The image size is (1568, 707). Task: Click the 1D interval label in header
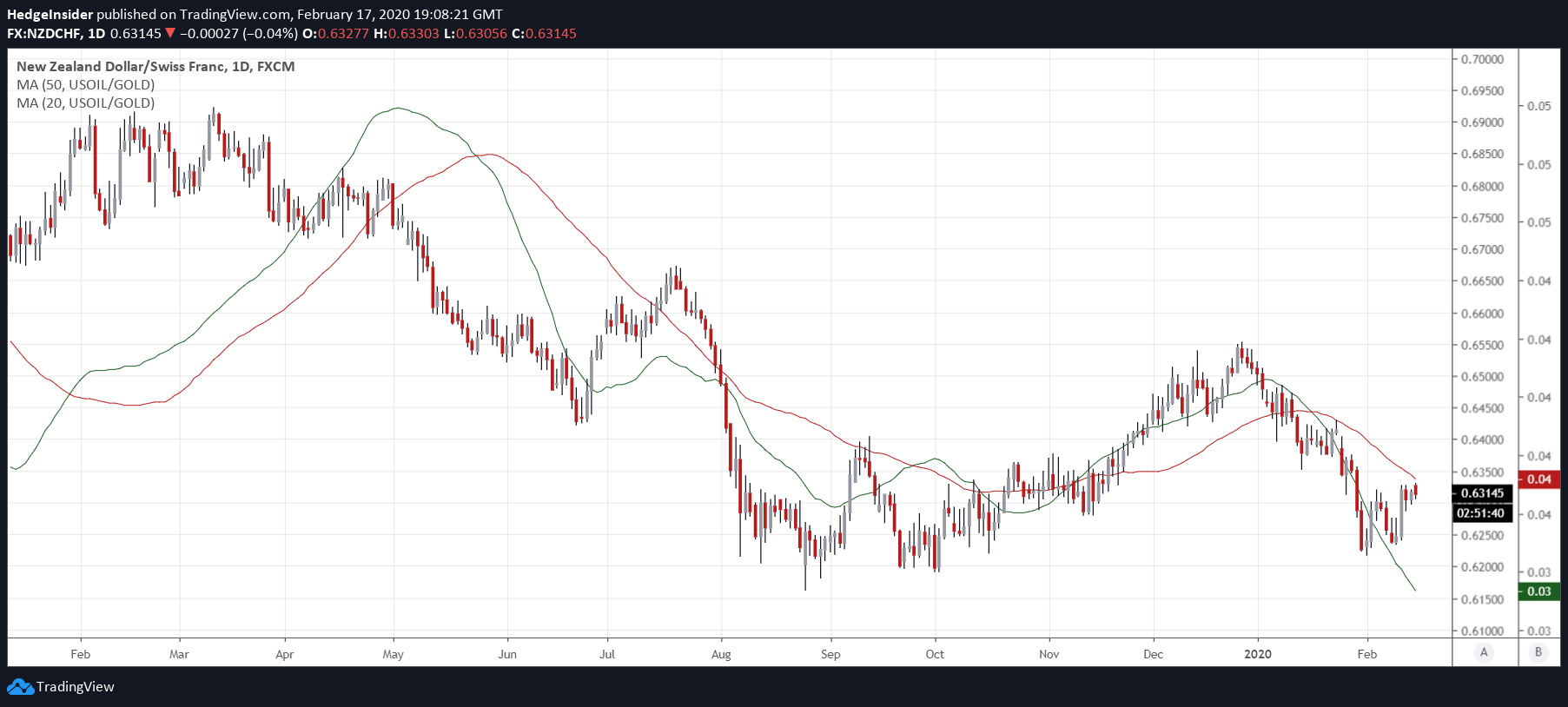point(96,34)
